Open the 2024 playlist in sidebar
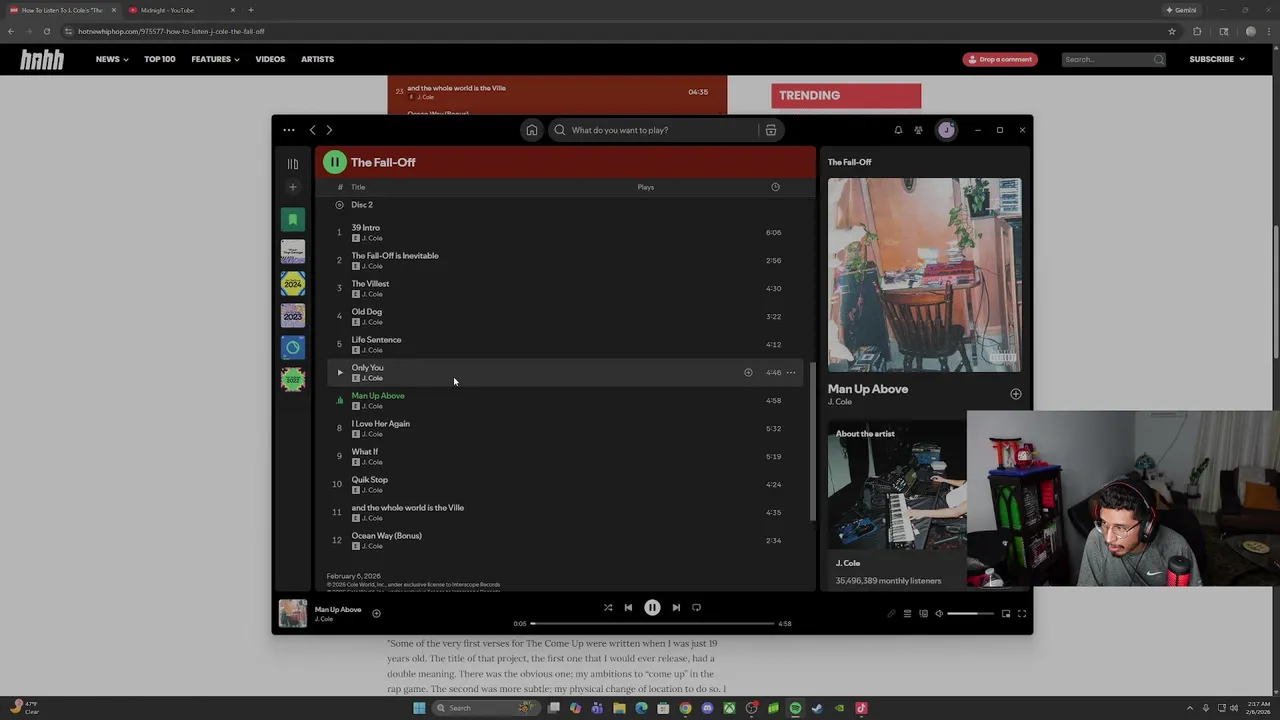Screen dimensions: 1280x720 coord(293,284)
